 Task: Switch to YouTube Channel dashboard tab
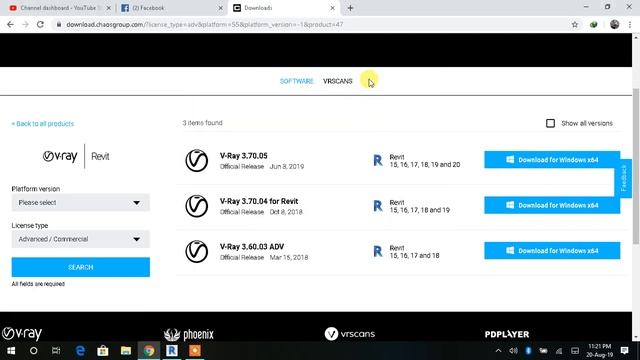click(58, 8)
